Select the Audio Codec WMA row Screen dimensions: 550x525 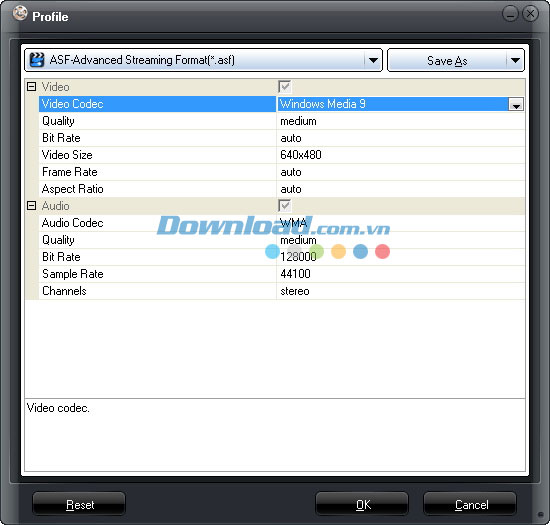[x=282, y=223]
